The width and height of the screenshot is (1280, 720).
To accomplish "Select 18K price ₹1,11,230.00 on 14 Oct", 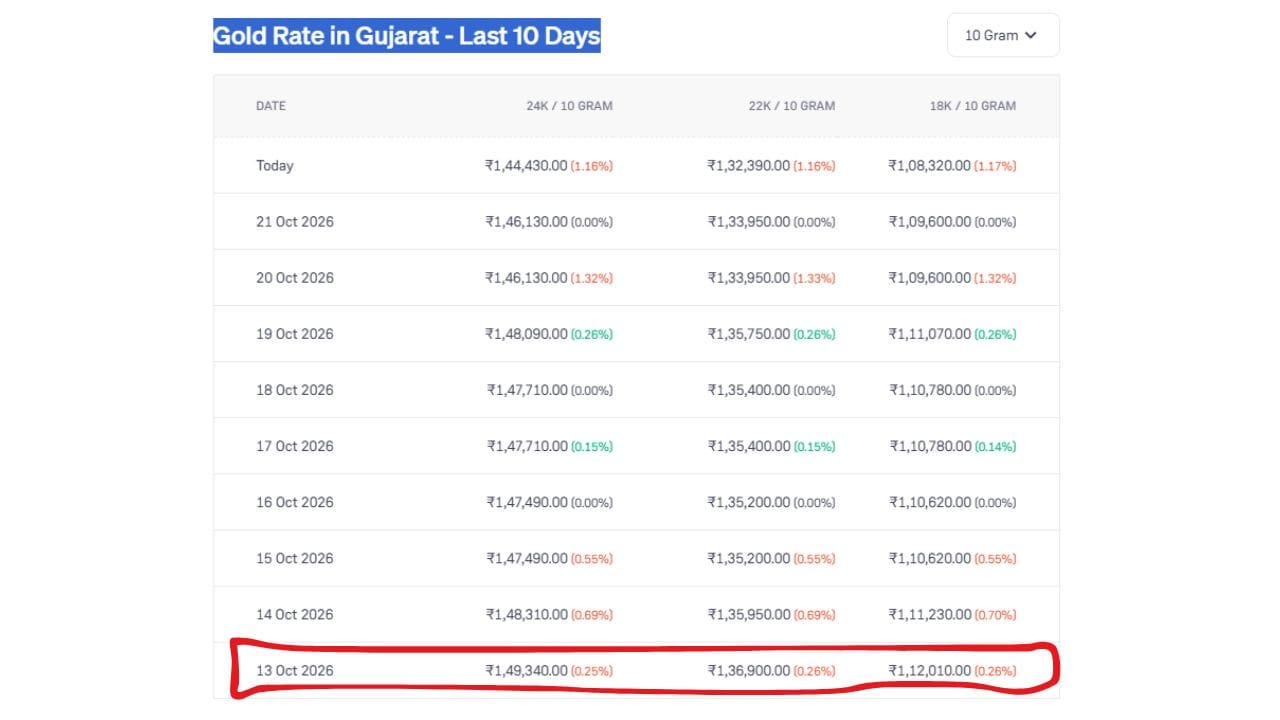I will (x=930, y=614).
